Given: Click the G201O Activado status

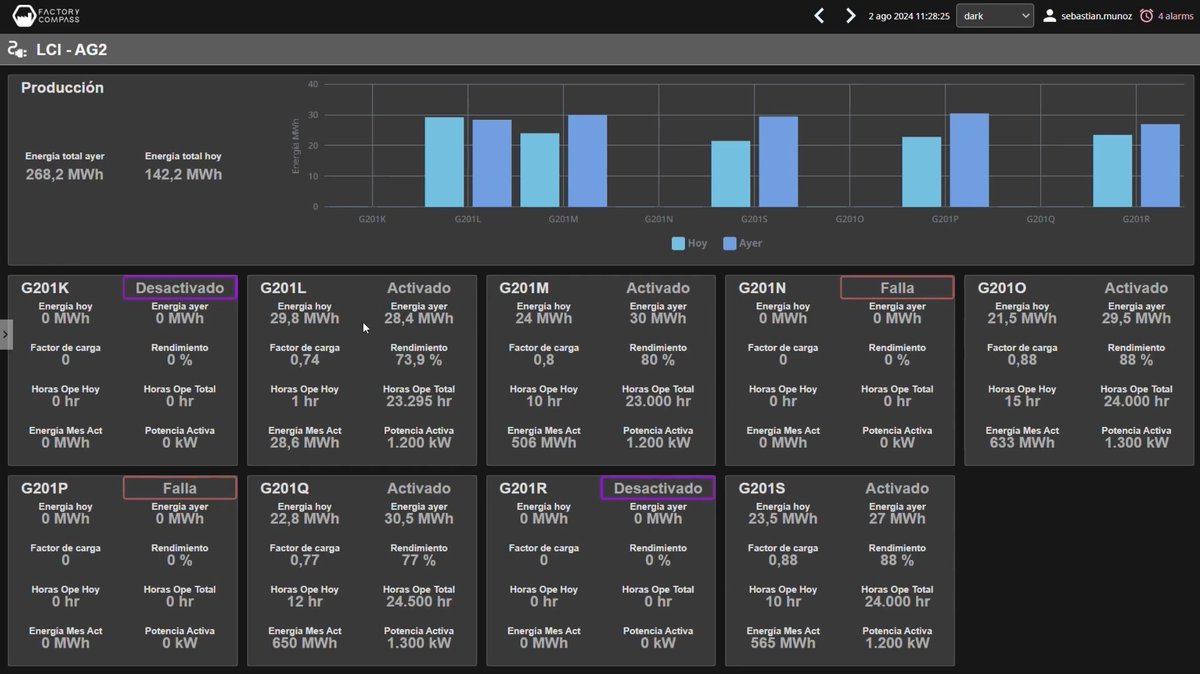Looking at the screenshot, I should tap(1136, 288).
